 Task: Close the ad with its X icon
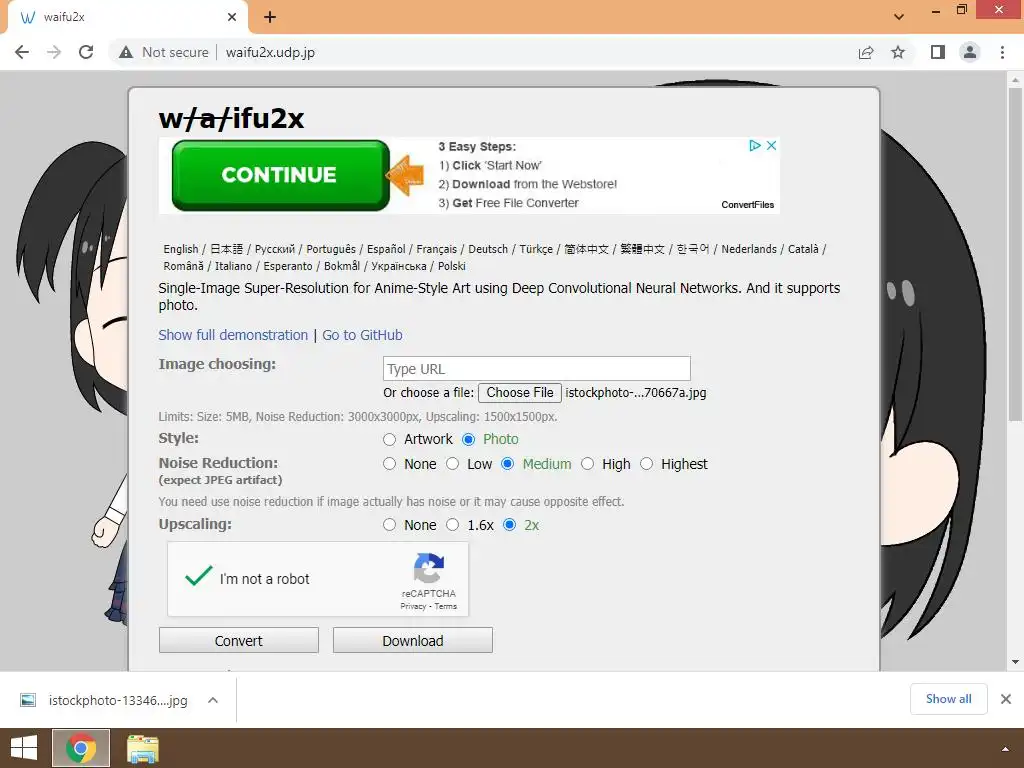[x=771, y=145]
